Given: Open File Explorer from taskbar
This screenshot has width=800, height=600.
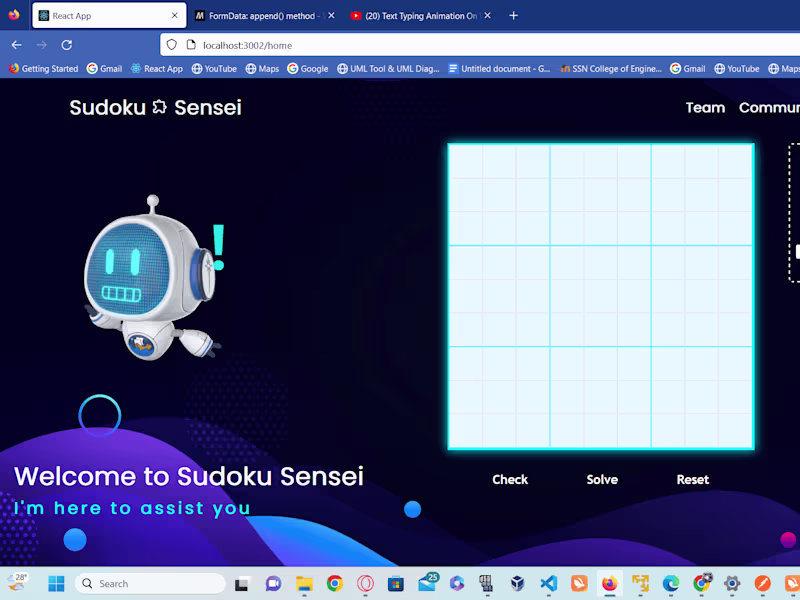Looking at the screenshot, I should [x=304, y=583].
